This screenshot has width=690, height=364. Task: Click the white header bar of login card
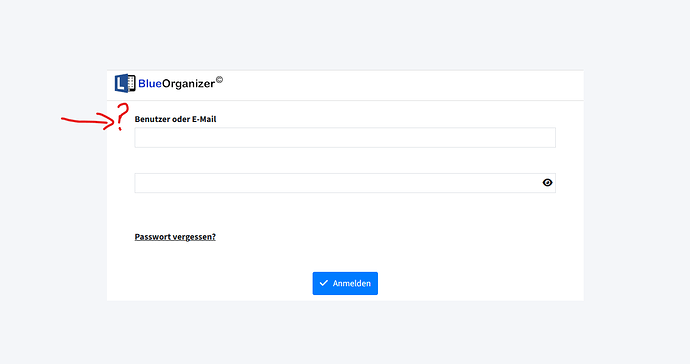tap(396, 85)
